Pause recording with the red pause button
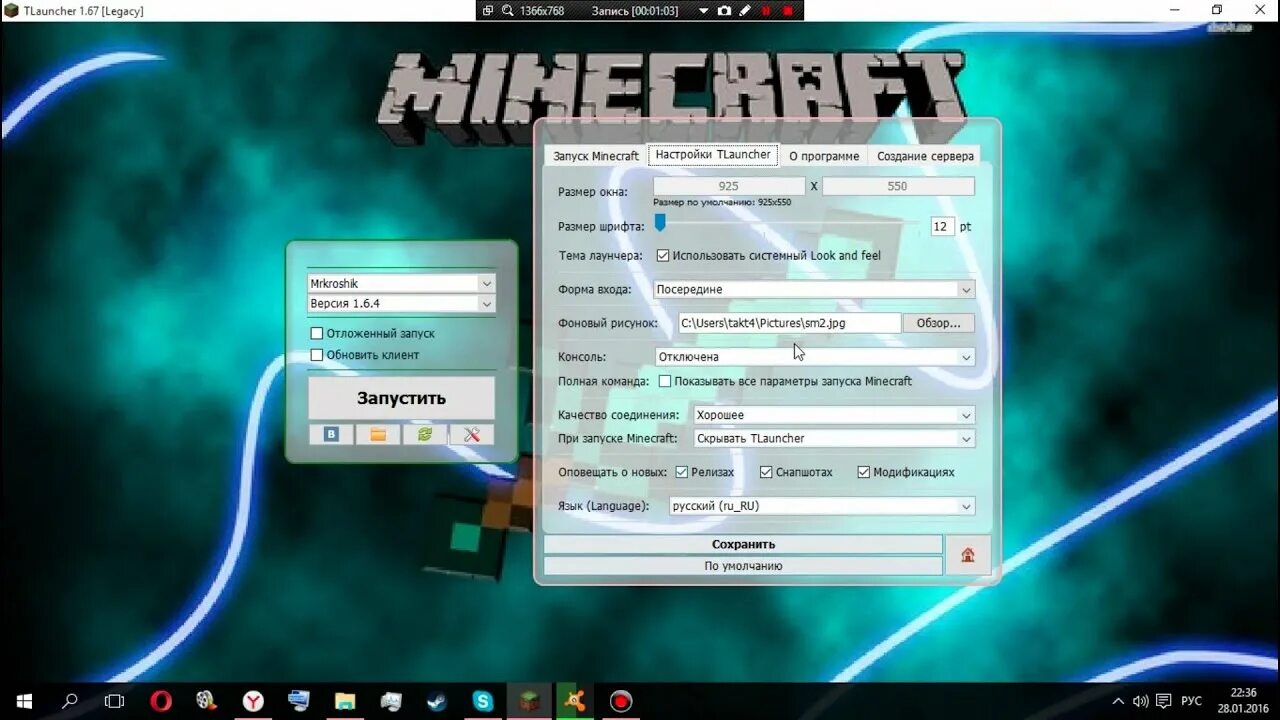The height and width of the screenshot is (720, 1280). click(767, 10)
